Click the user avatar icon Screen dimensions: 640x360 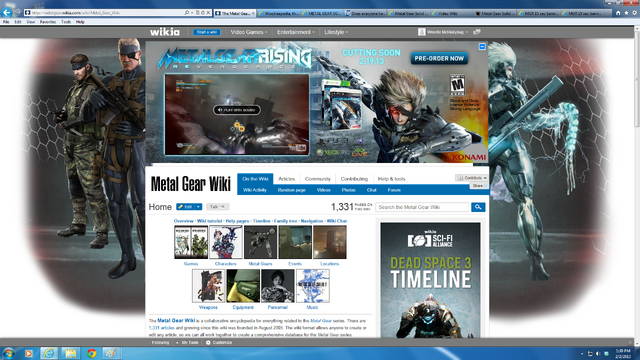pos(422,32)
